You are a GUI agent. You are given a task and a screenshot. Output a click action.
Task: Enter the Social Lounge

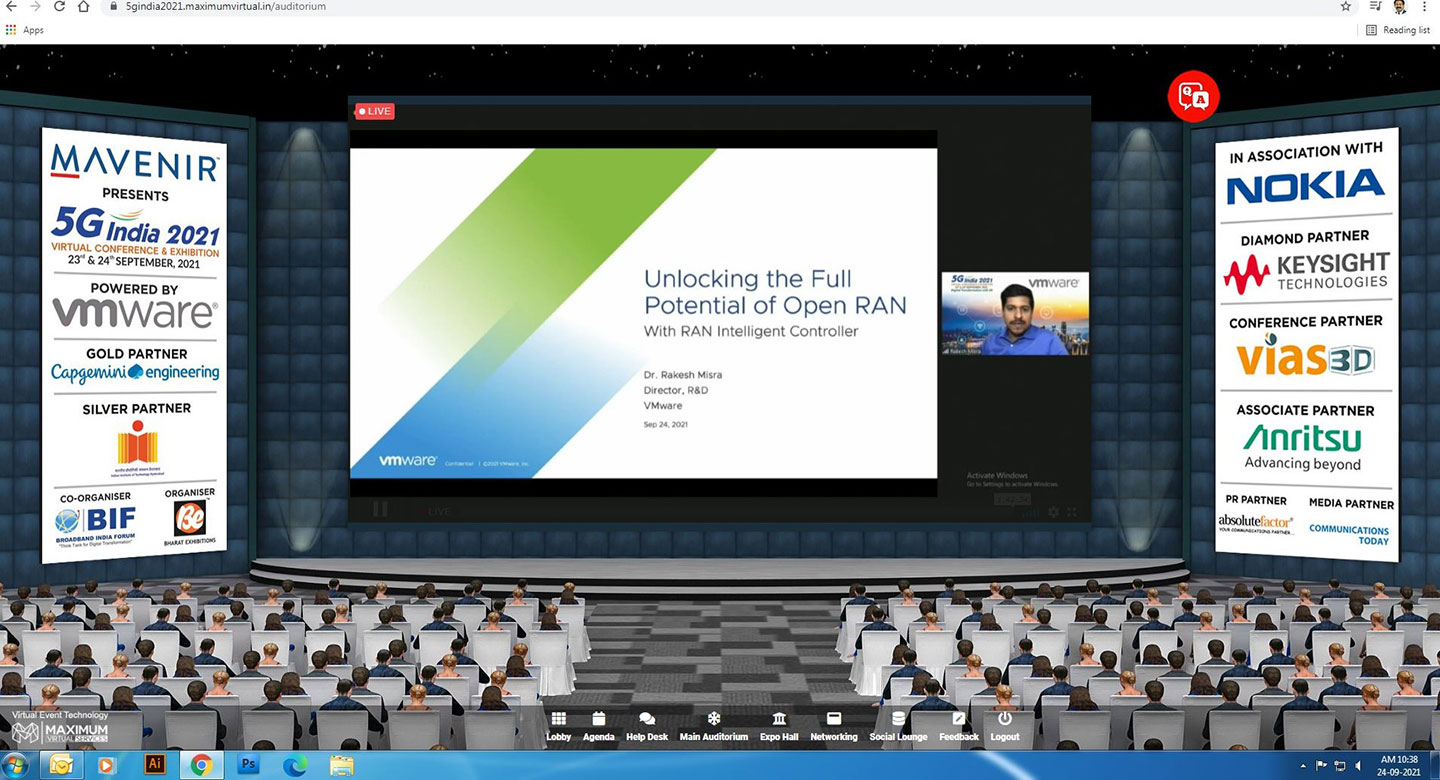898,727
